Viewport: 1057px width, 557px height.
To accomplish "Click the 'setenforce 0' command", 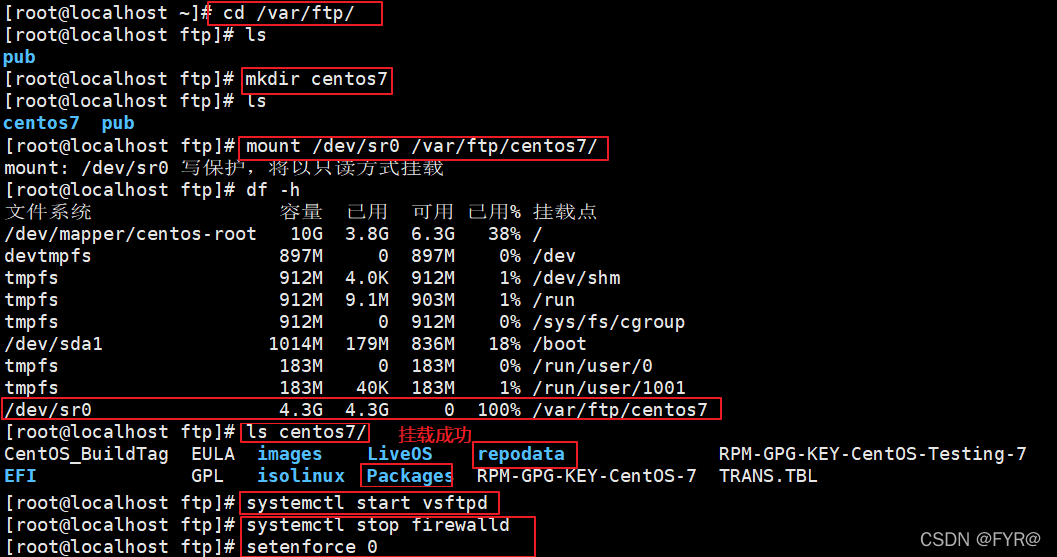I will [311, 547].
